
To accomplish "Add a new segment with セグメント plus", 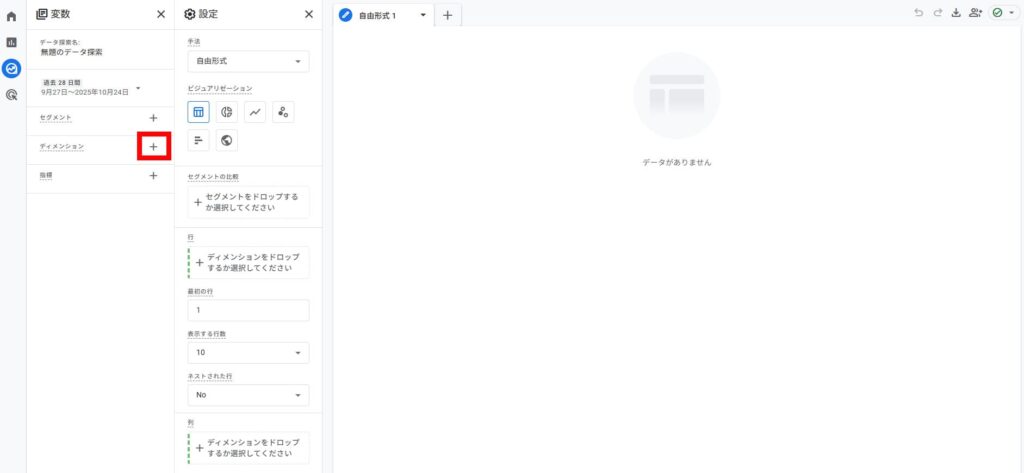I will point(153,118).
